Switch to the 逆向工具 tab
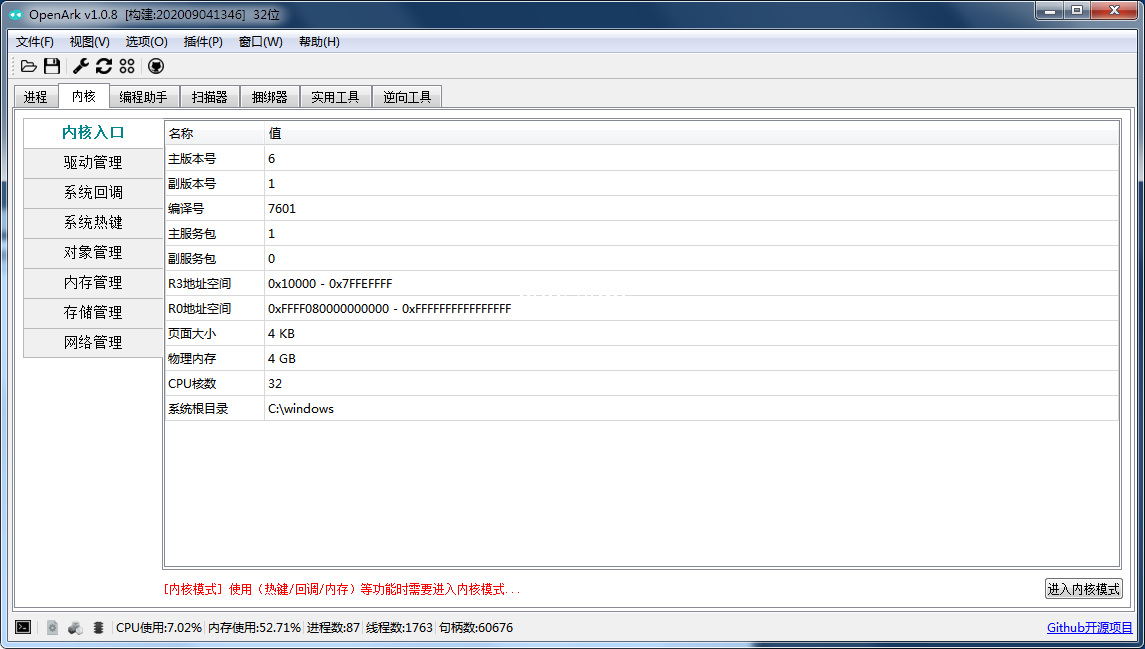 [x=407, y=97]
